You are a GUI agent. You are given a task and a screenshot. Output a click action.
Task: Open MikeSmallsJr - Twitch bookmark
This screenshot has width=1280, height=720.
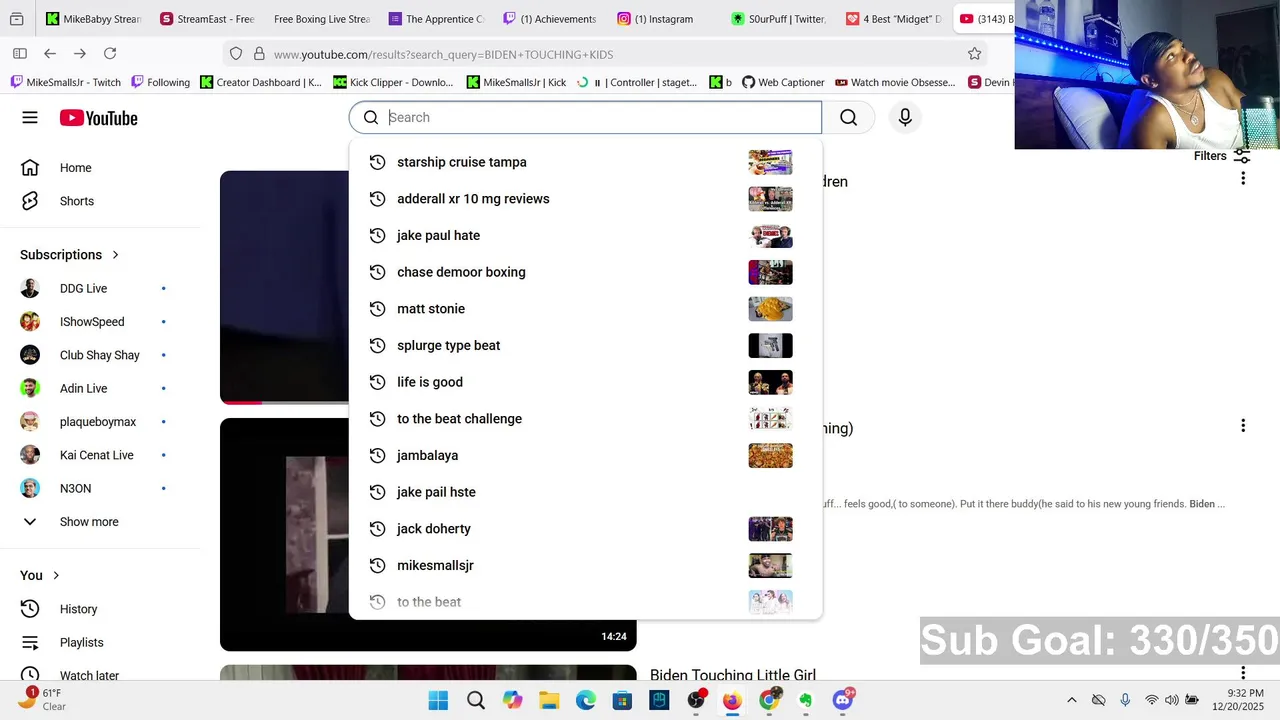pos(65,82)
